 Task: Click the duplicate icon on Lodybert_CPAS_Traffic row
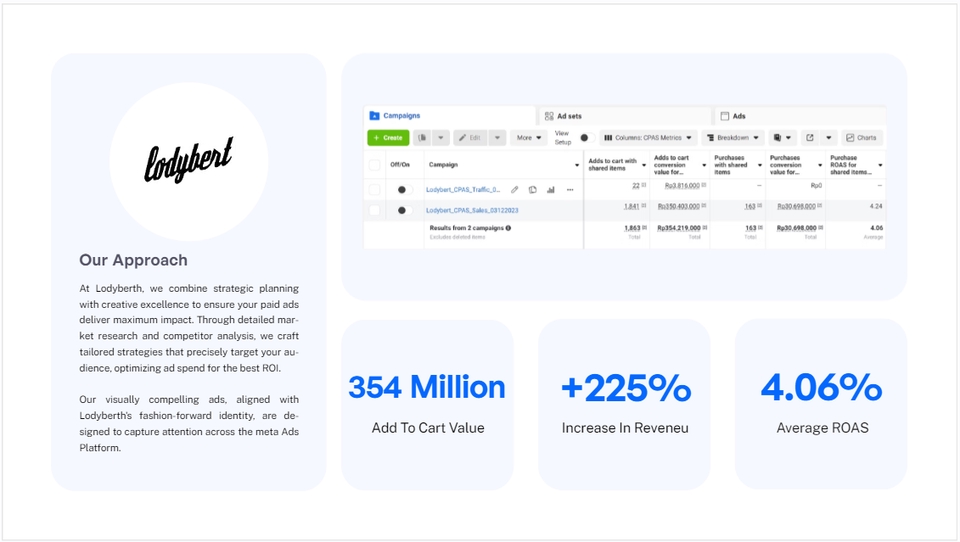click(533, 190)
